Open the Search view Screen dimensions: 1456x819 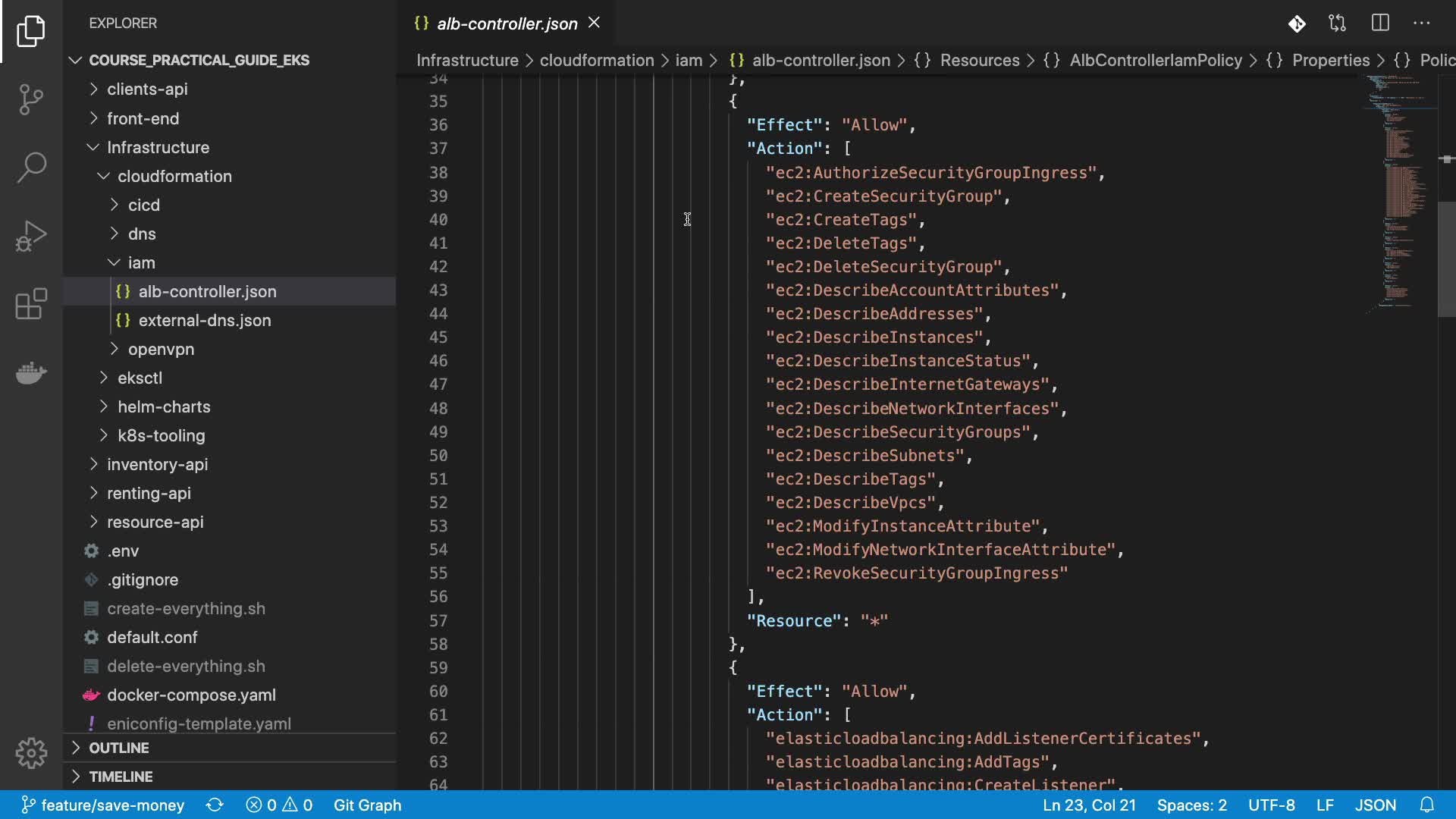[x=31, y=168]
